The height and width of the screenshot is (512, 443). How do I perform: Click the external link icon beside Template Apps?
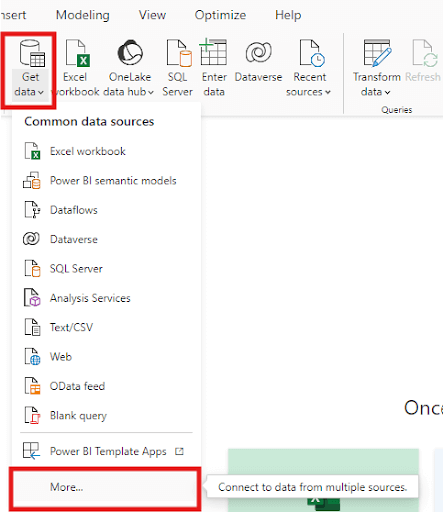[x=179, y=451]
